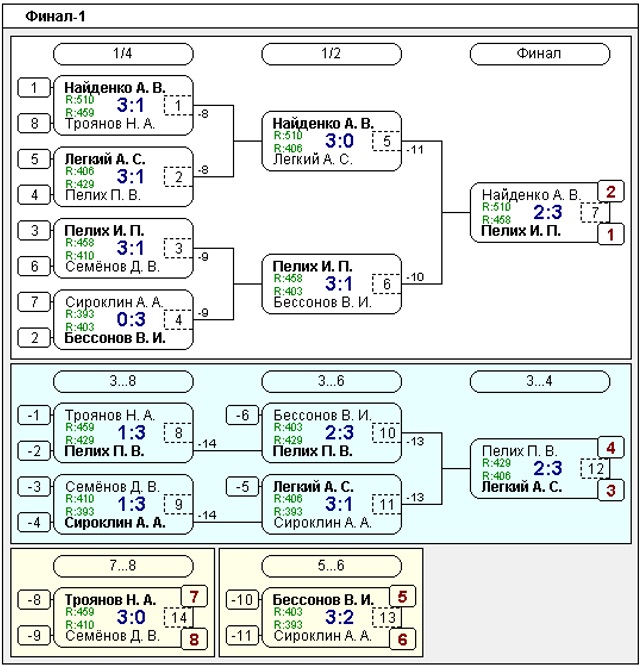Click rating R:510 in final match
Viewport: 641px width, 667px height.
(496, 207)
